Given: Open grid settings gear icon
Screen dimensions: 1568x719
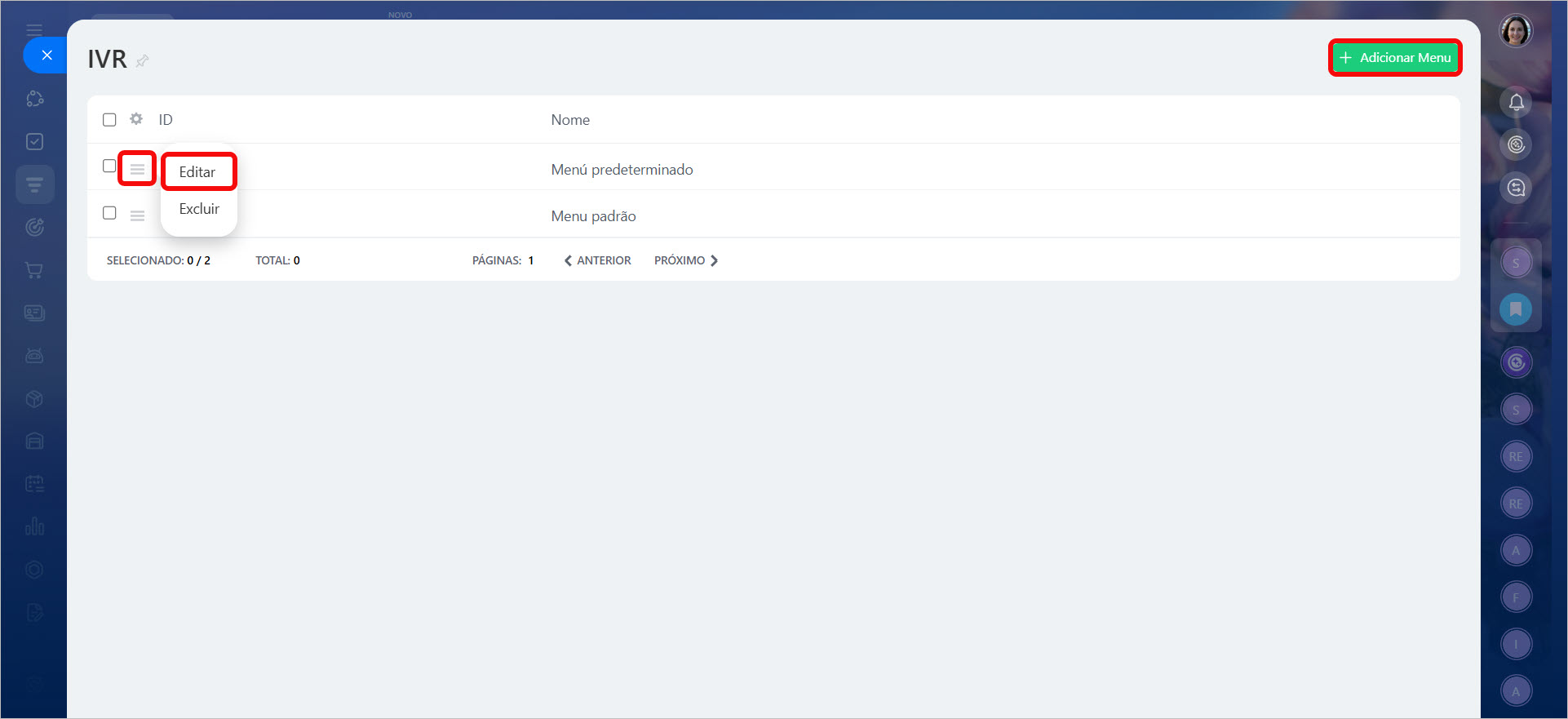Looking at the screenshot, I should pos(136,119).
